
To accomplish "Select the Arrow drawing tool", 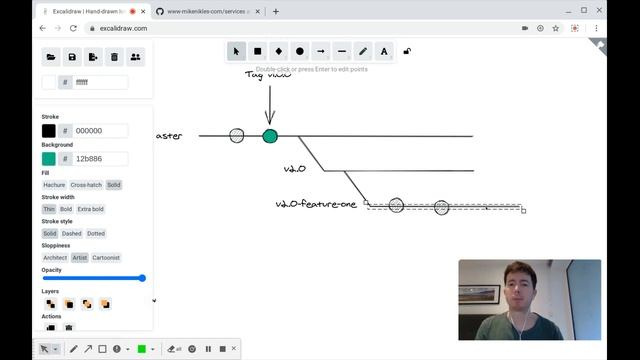I will [321, 51].
